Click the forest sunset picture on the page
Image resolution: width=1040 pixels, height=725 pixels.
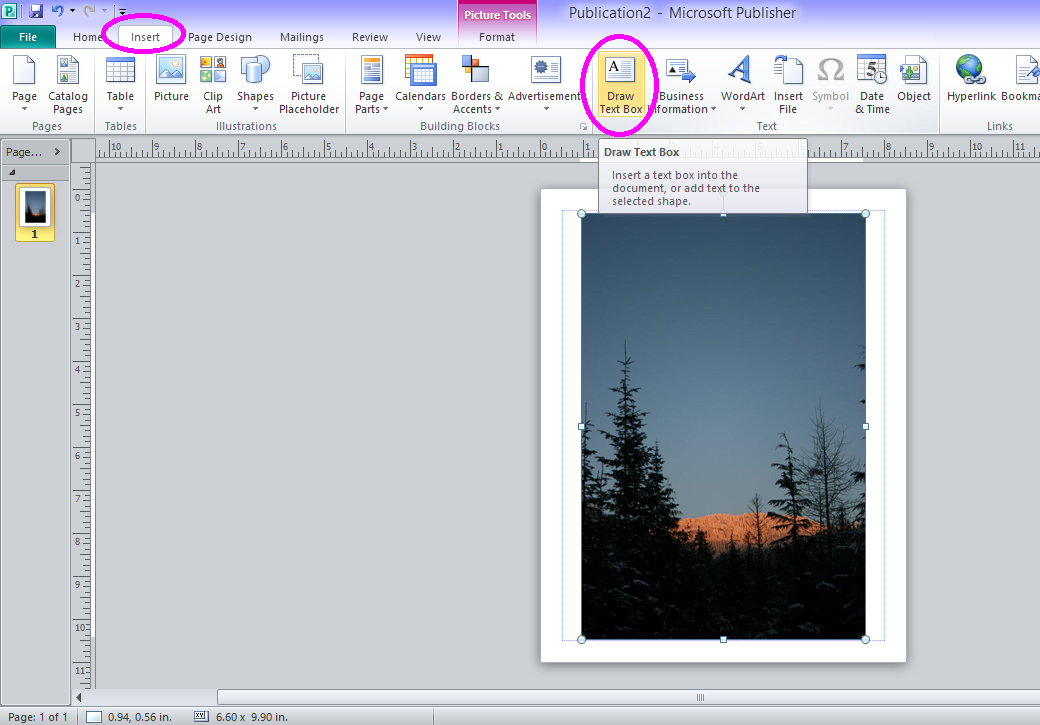[723, 427]
